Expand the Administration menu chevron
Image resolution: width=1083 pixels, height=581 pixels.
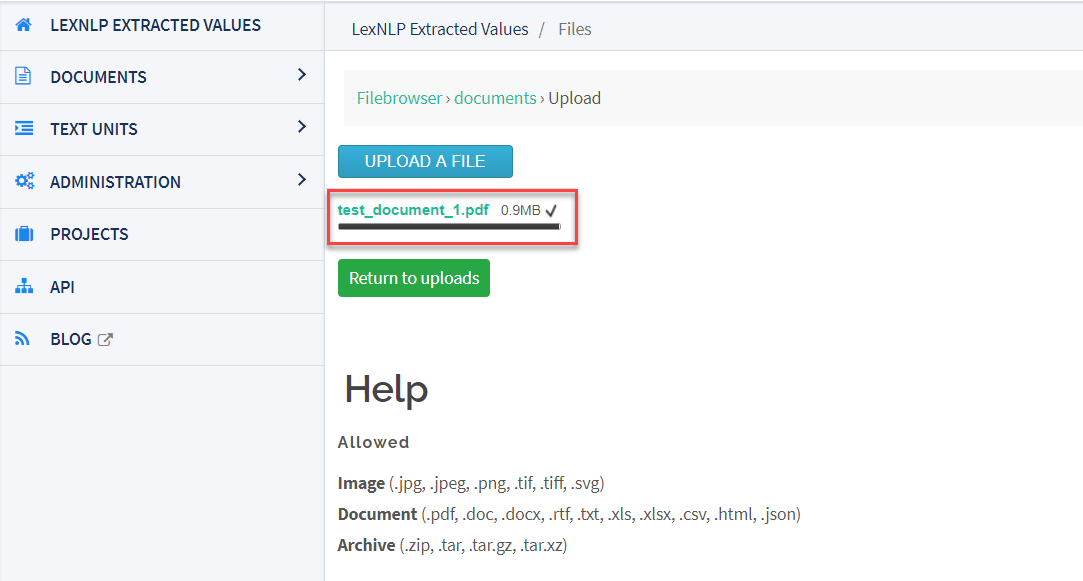(301, 180)
